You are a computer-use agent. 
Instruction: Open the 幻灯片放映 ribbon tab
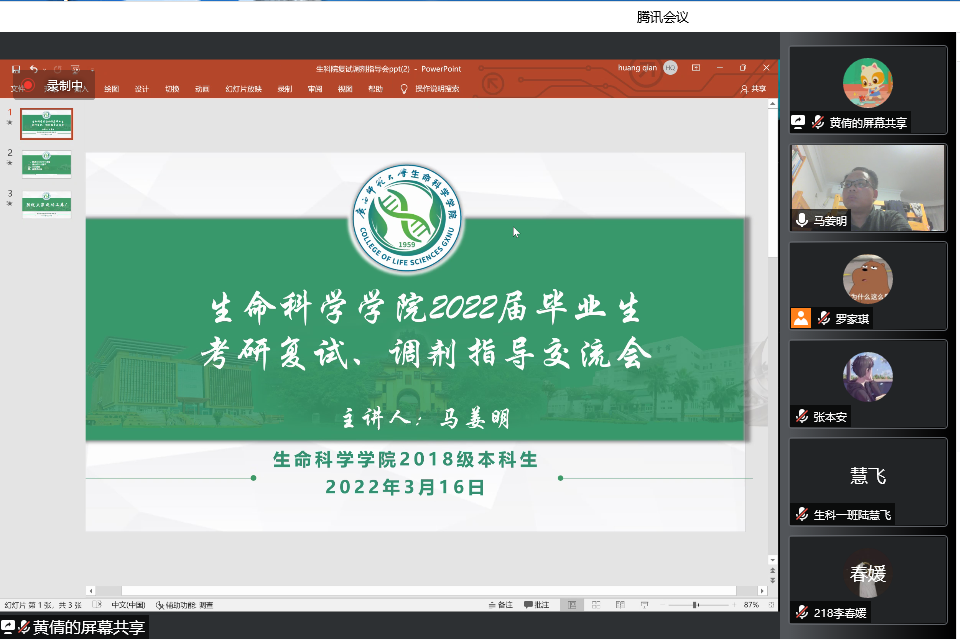coord(243,89)
